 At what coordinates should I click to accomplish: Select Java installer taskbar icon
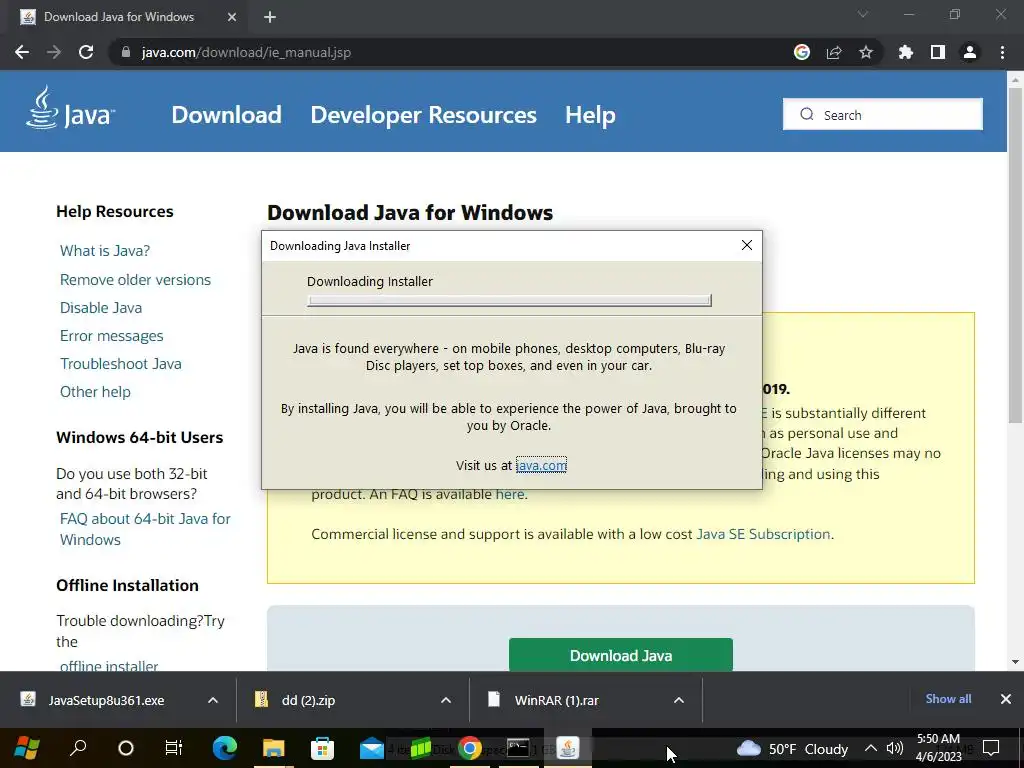pos(568,748)
